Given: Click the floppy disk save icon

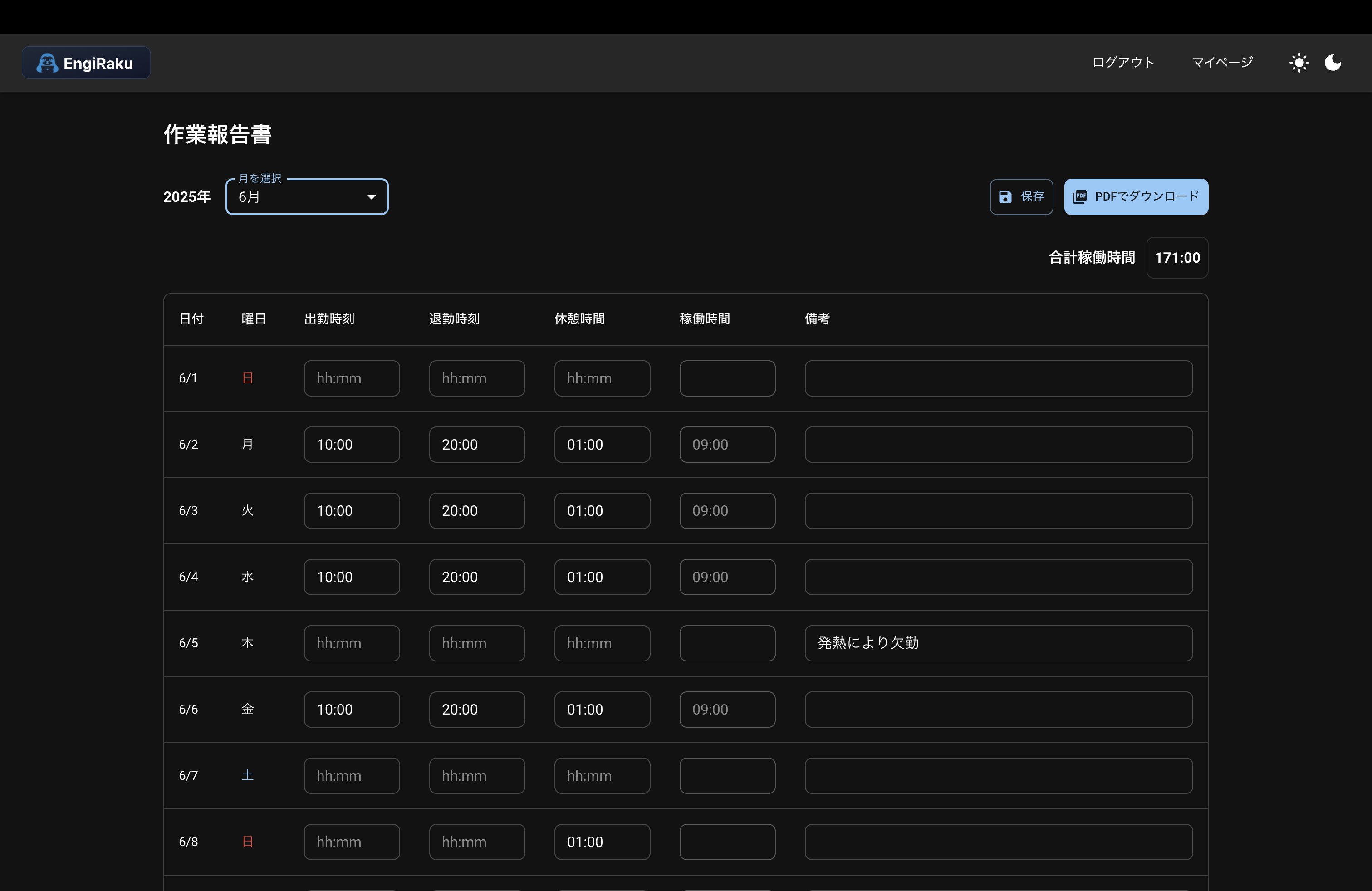Looking at the screenshot, I should click(1005, 197).
